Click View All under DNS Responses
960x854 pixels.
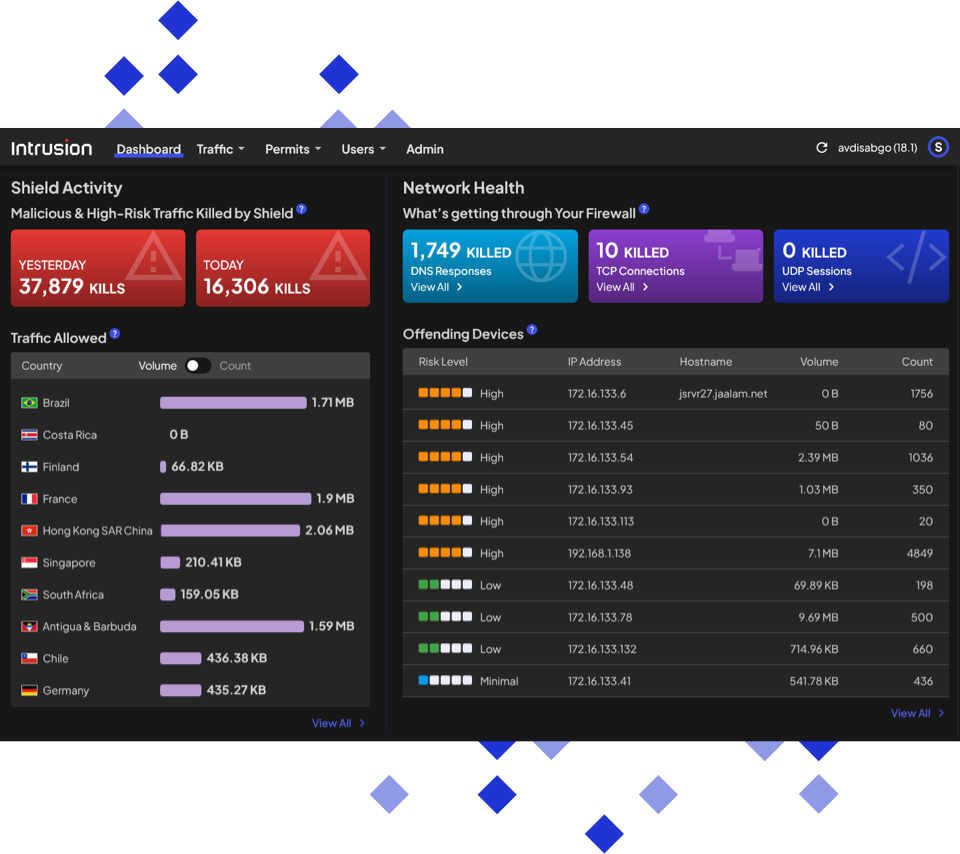pyautogui.click(x=436, y=287)
